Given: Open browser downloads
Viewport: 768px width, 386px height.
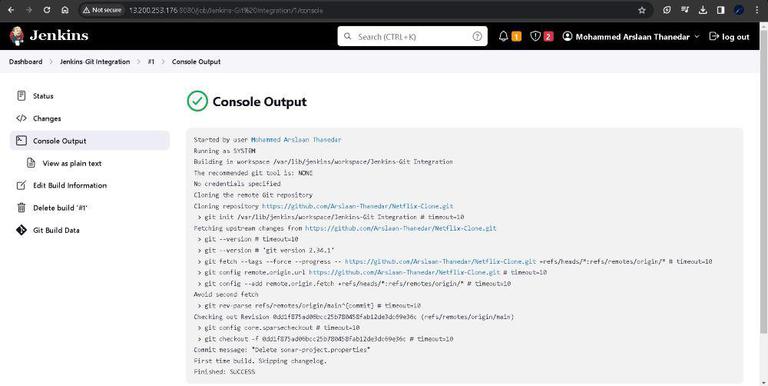Looking at the screenshot, I should point(702,10).
